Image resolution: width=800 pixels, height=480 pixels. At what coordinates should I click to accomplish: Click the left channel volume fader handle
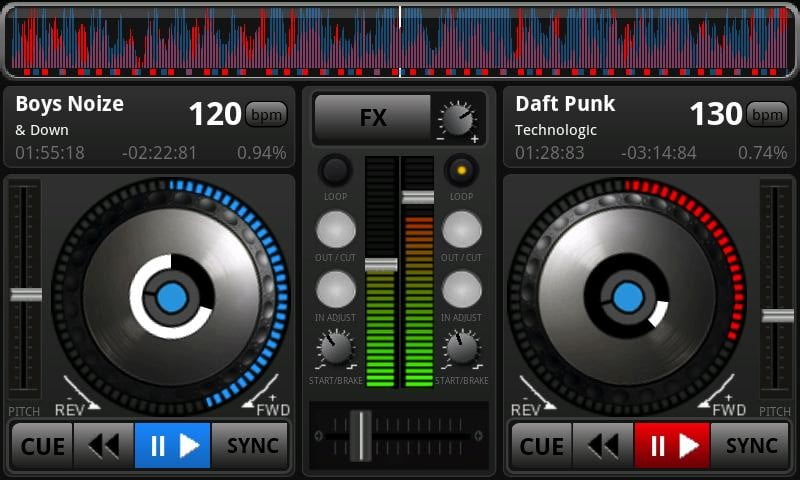[381, 265]
